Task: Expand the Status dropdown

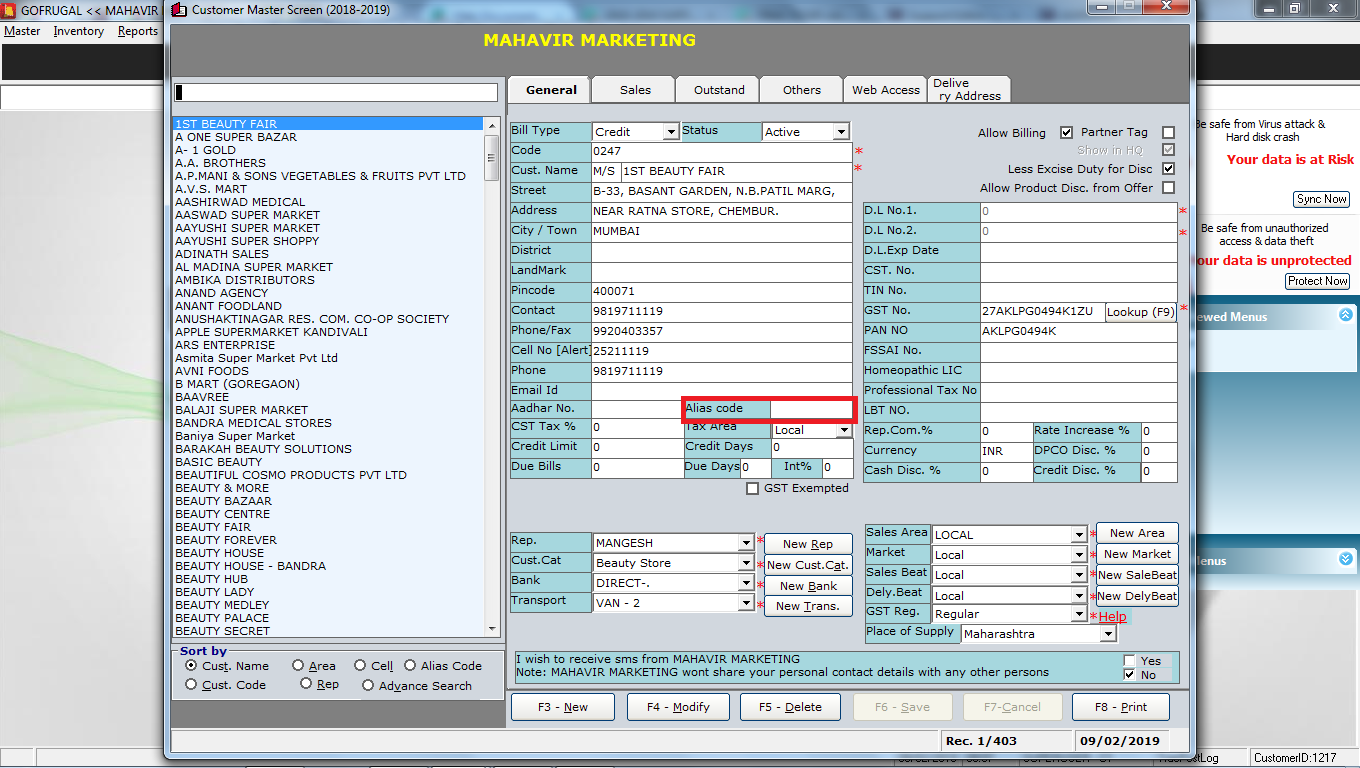Action: pyautogui.click(x=840, y=132)
